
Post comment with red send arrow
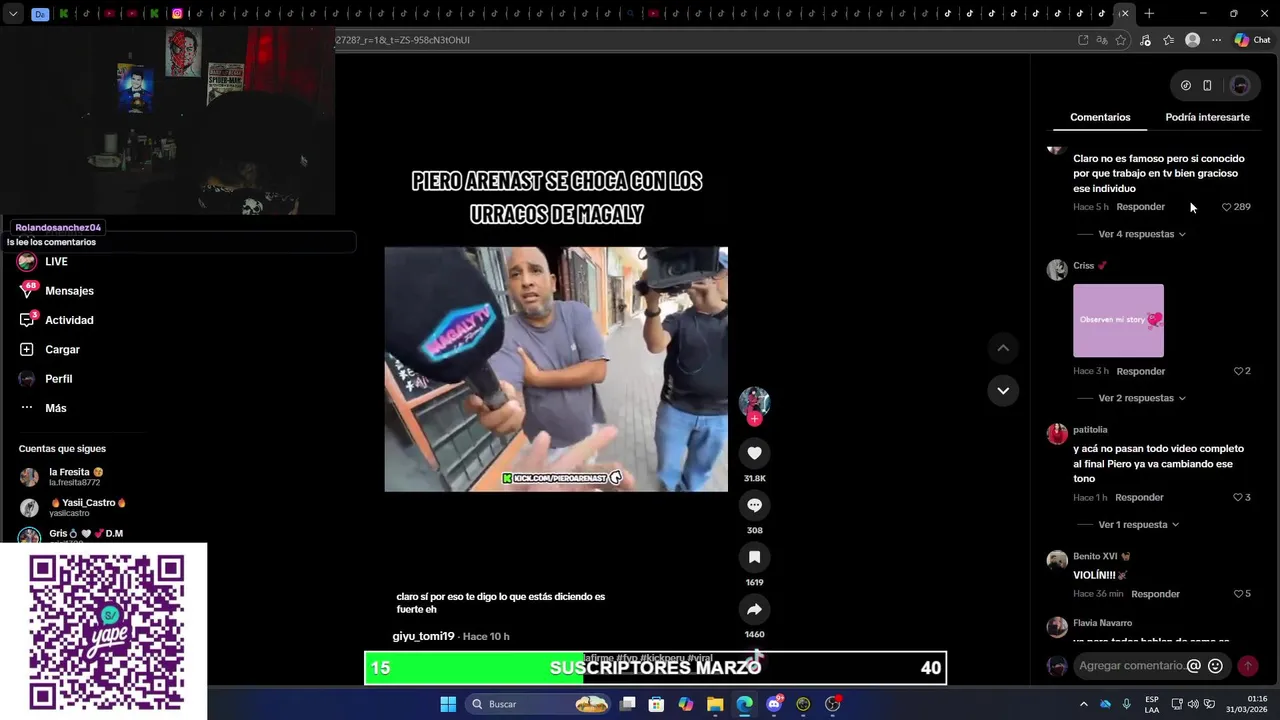pyautogui.click(x=1247, y=666)
